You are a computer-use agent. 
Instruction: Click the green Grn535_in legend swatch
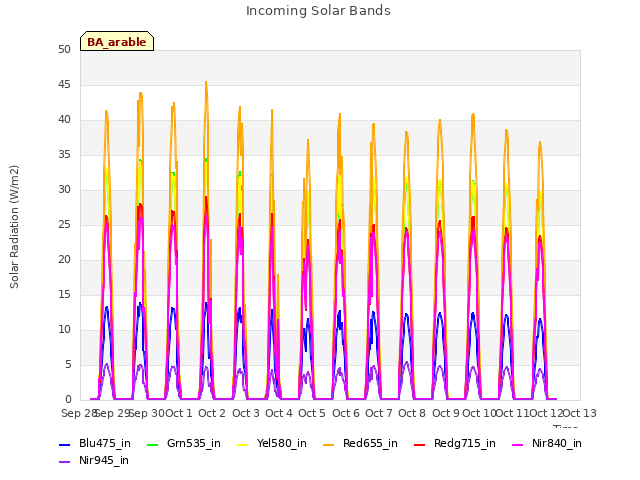tap(152, 444)
